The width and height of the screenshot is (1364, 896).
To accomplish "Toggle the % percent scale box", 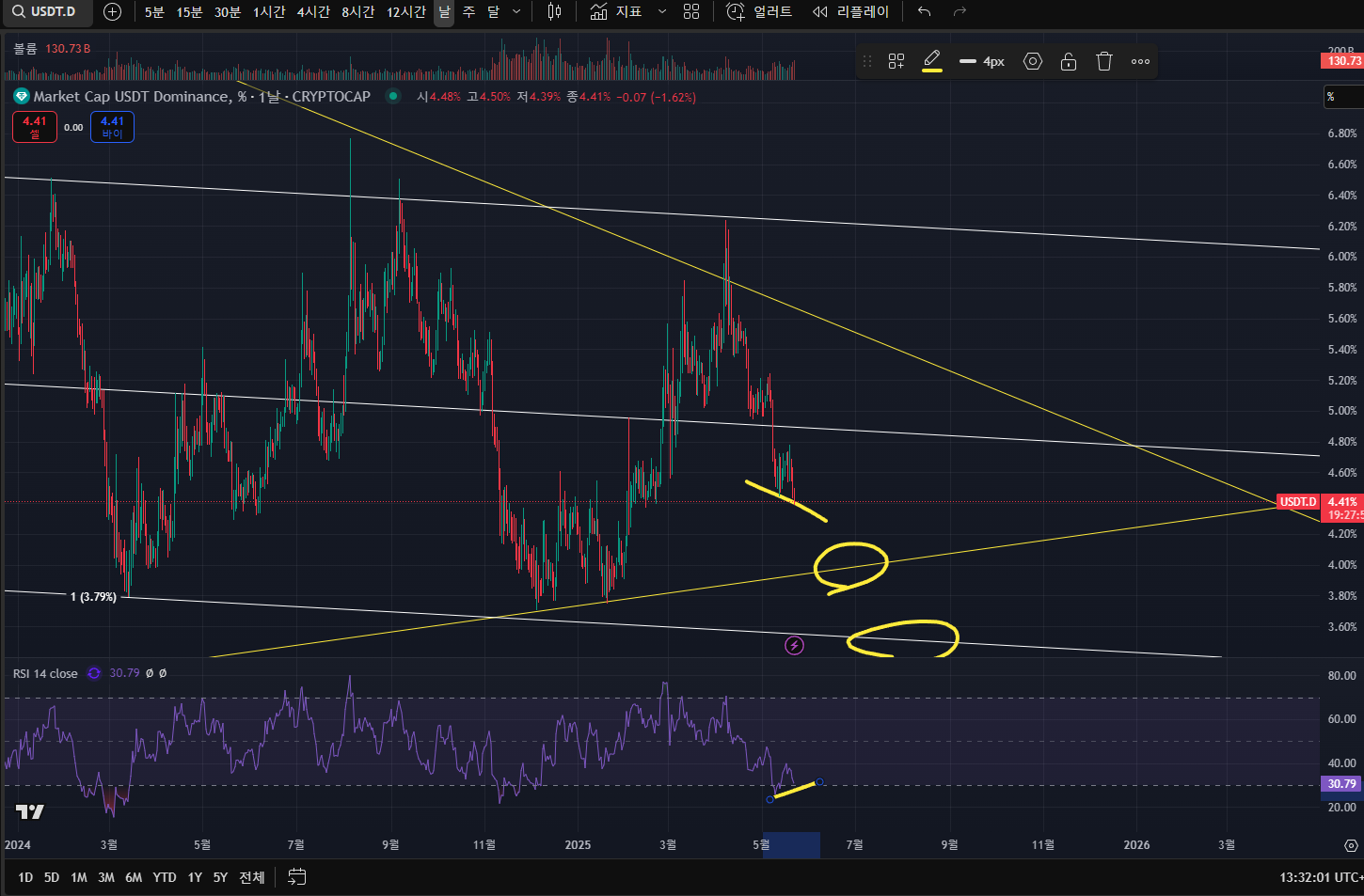I will coord(1343,96).
